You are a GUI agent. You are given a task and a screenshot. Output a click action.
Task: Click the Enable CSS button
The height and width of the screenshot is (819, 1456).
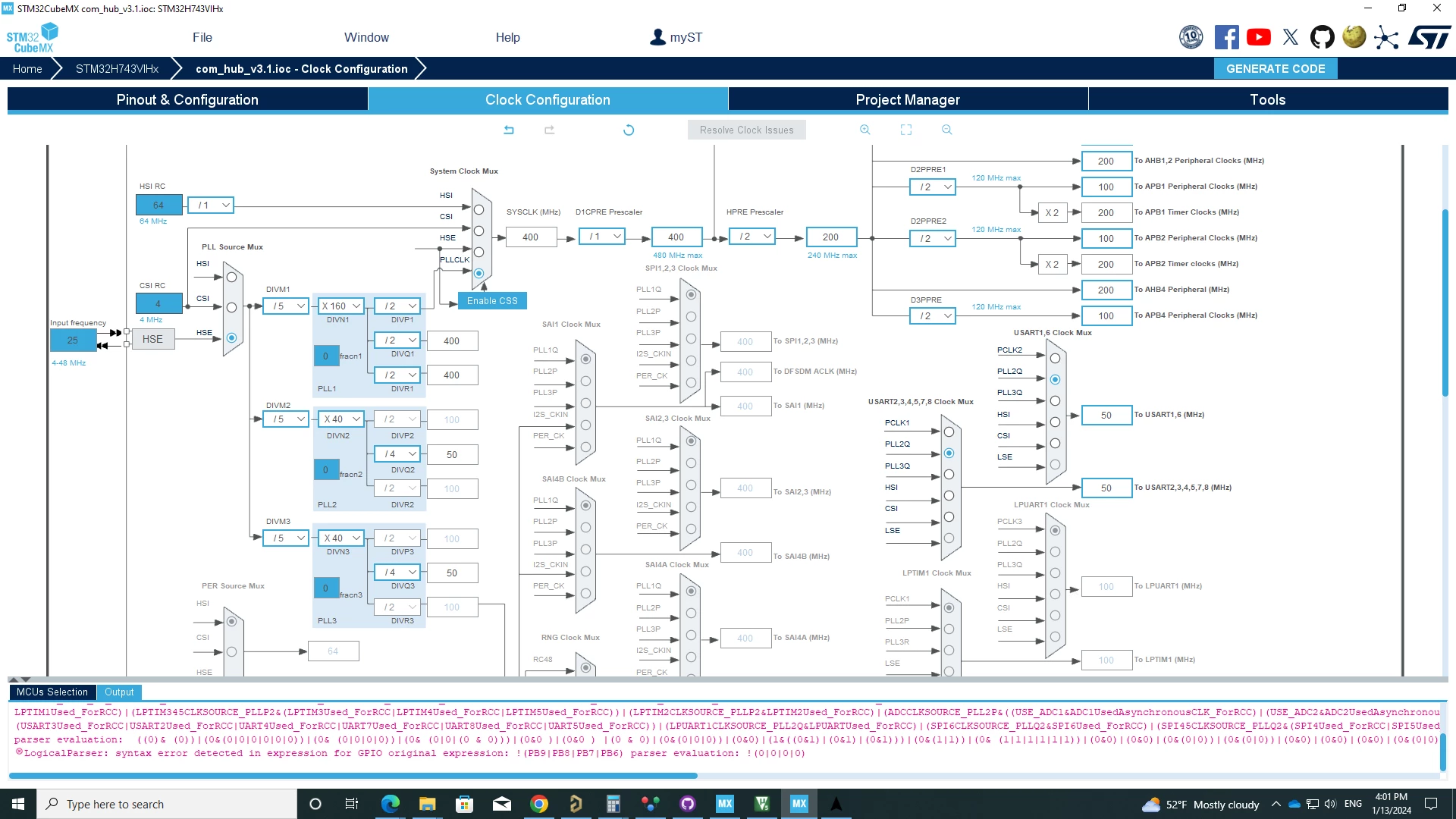click(492, 300)
